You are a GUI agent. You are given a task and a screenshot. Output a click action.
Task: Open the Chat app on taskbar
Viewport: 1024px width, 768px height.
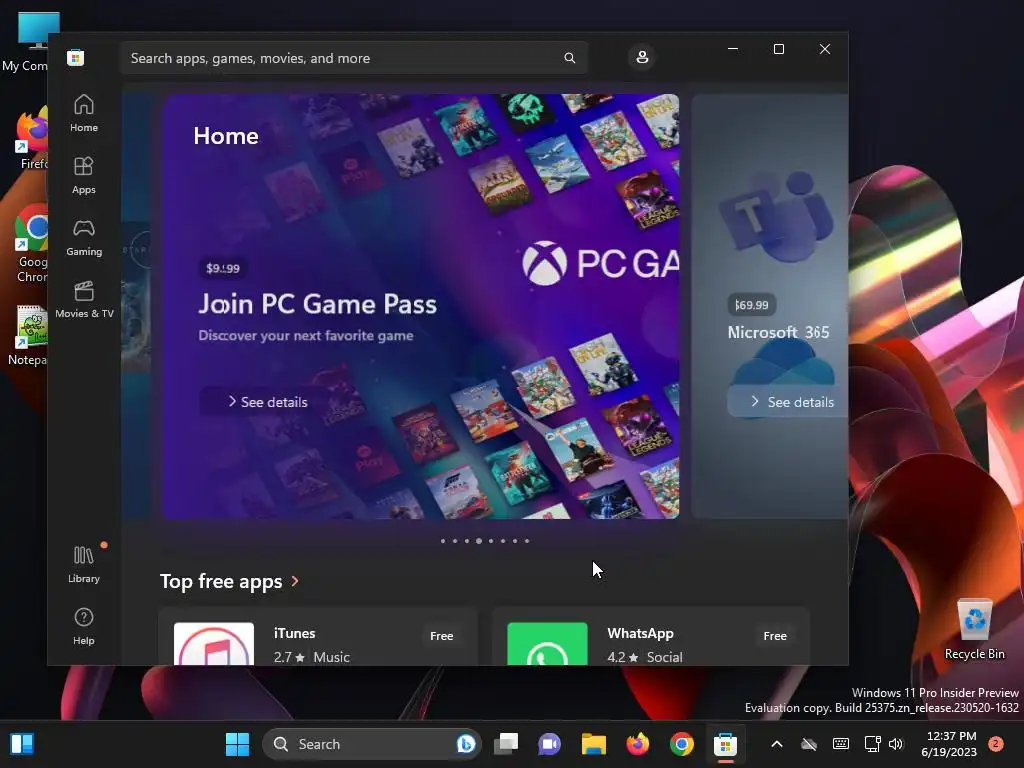point(550,744)
